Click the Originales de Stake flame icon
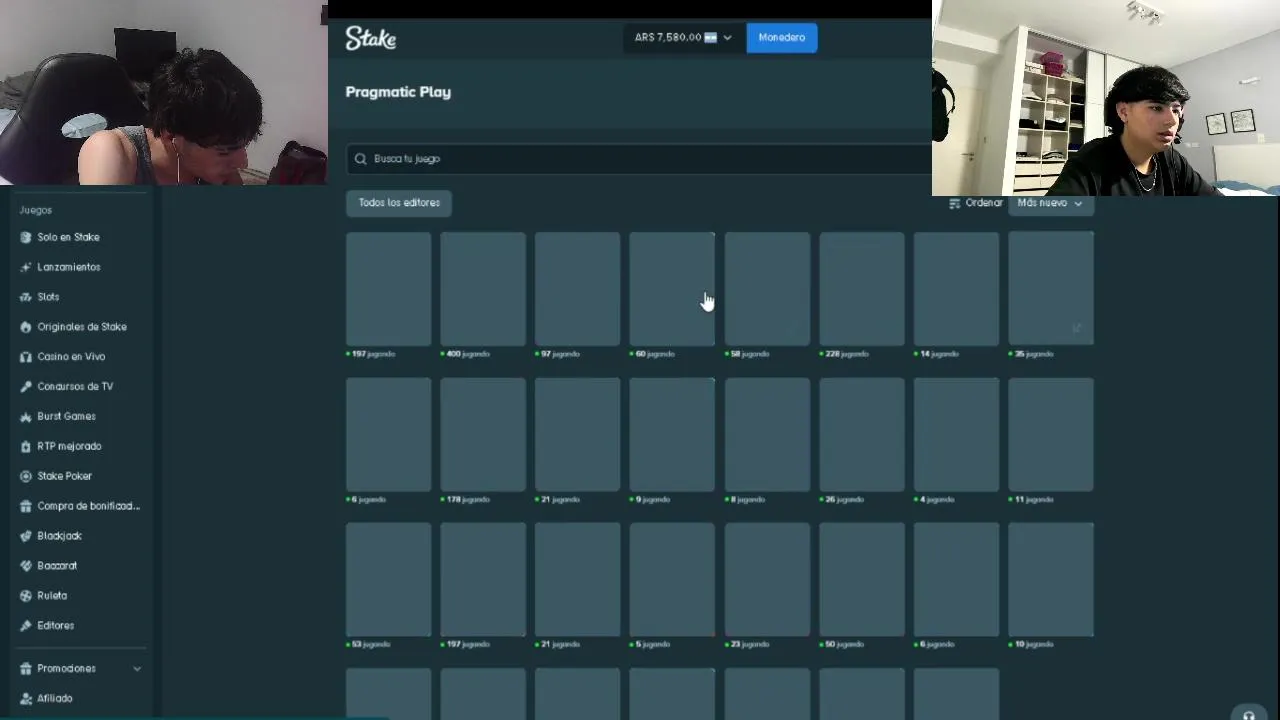Image resolution: width=1280 pixels, height=720 pixels. point(26,327)
